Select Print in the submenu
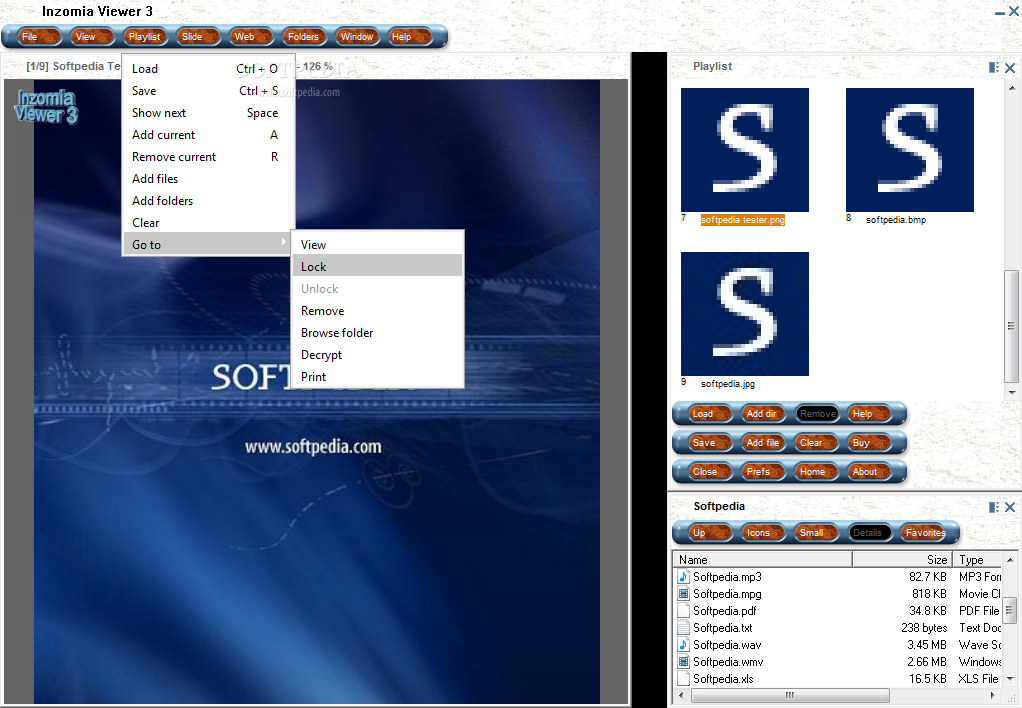The height and width of the screenshot is (708, 1022). (377, 377)
